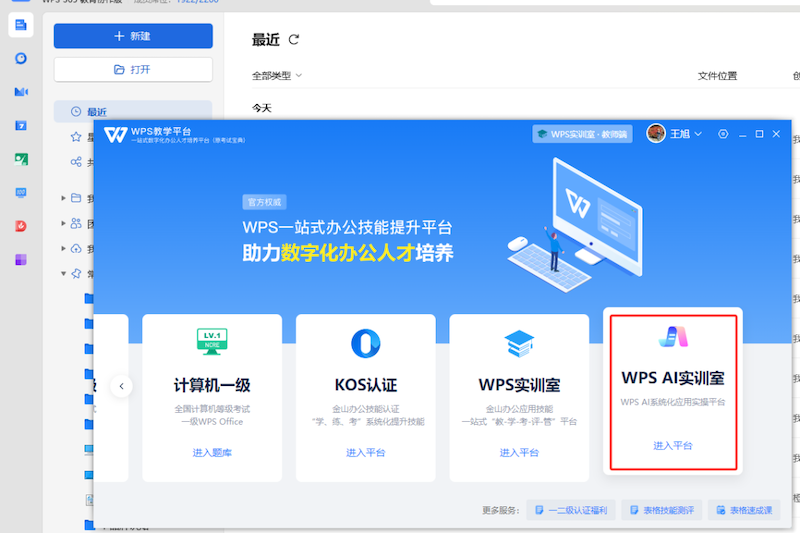This screenshot has height=533, width=800.
Task: Click the KOS认证 blue icon
Action: coord(366,343)
